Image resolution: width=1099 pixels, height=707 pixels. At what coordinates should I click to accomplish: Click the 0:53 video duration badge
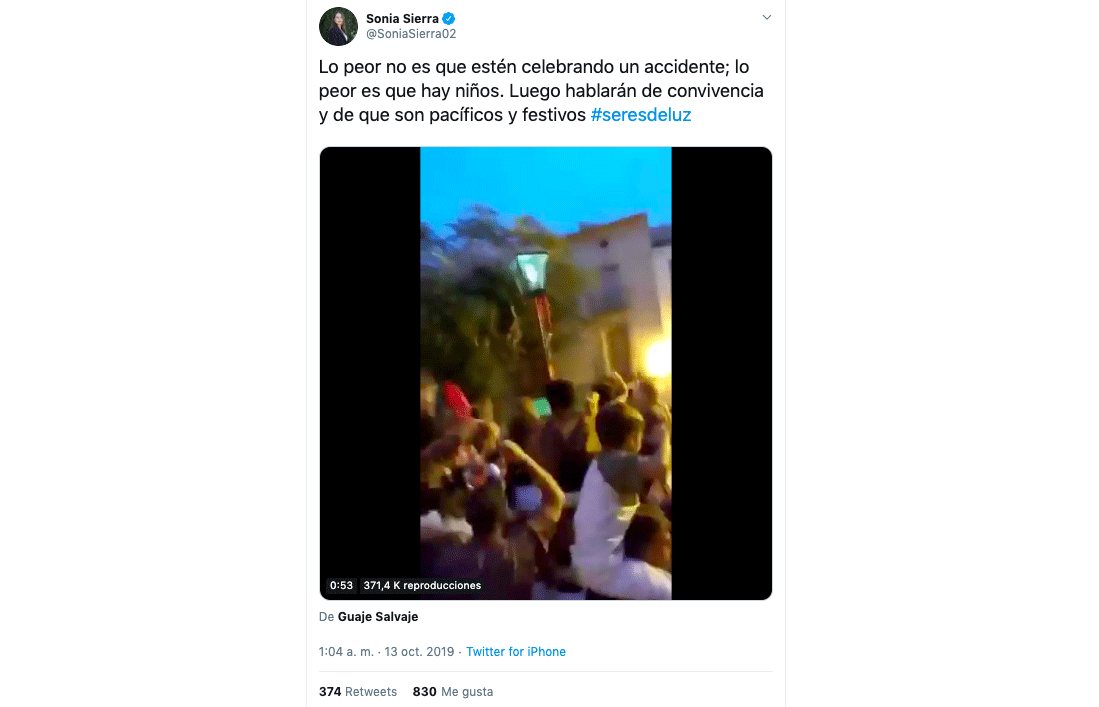[x=341, y=585]
